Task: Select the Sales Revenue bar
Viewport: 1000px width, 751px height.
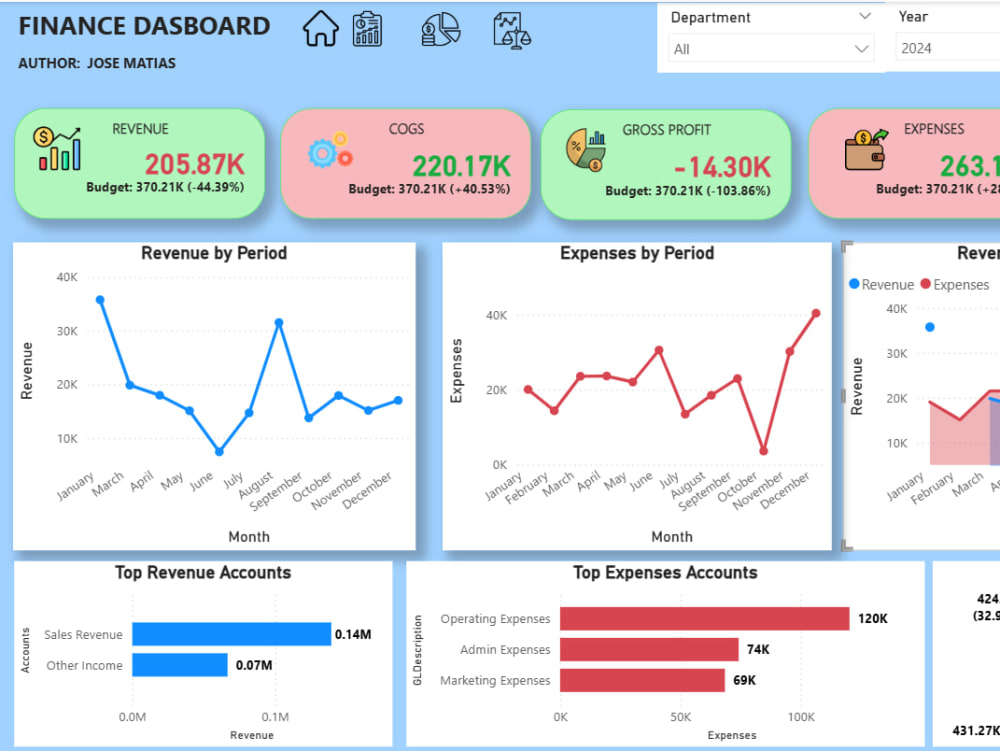Action: pyautogui.click(x=232, y=634)
